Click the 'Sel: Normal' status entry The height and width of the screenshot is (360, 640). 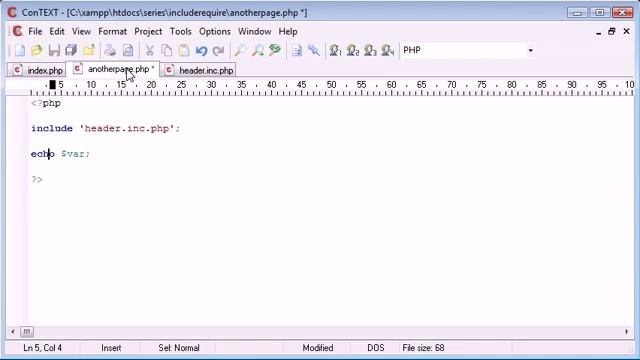tap(179, 348)
